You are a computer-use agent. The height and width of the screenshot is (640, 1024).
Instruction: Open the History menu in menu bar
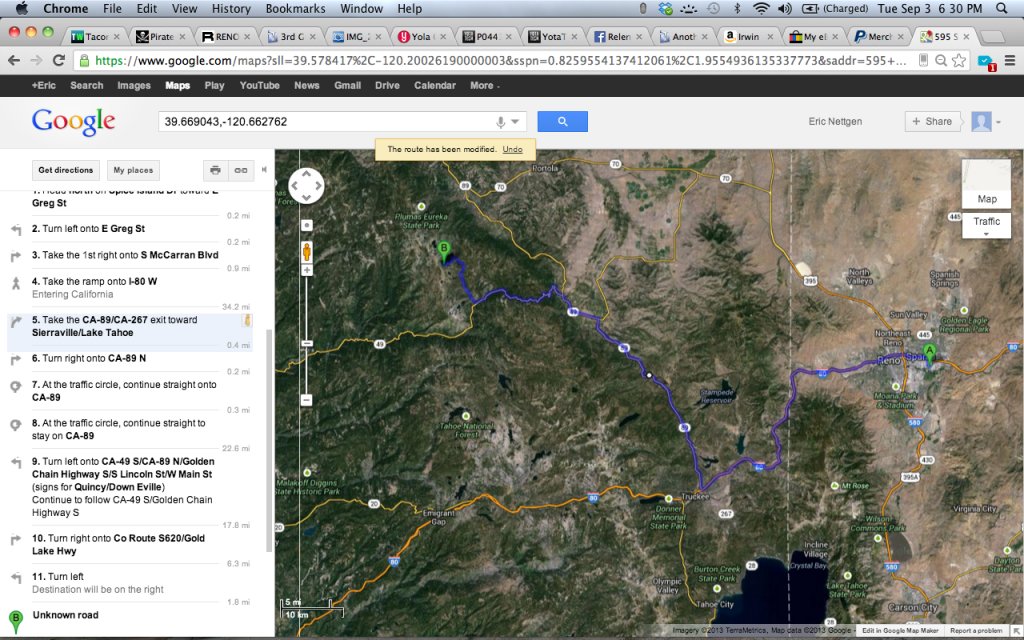[x=231, y=8]
